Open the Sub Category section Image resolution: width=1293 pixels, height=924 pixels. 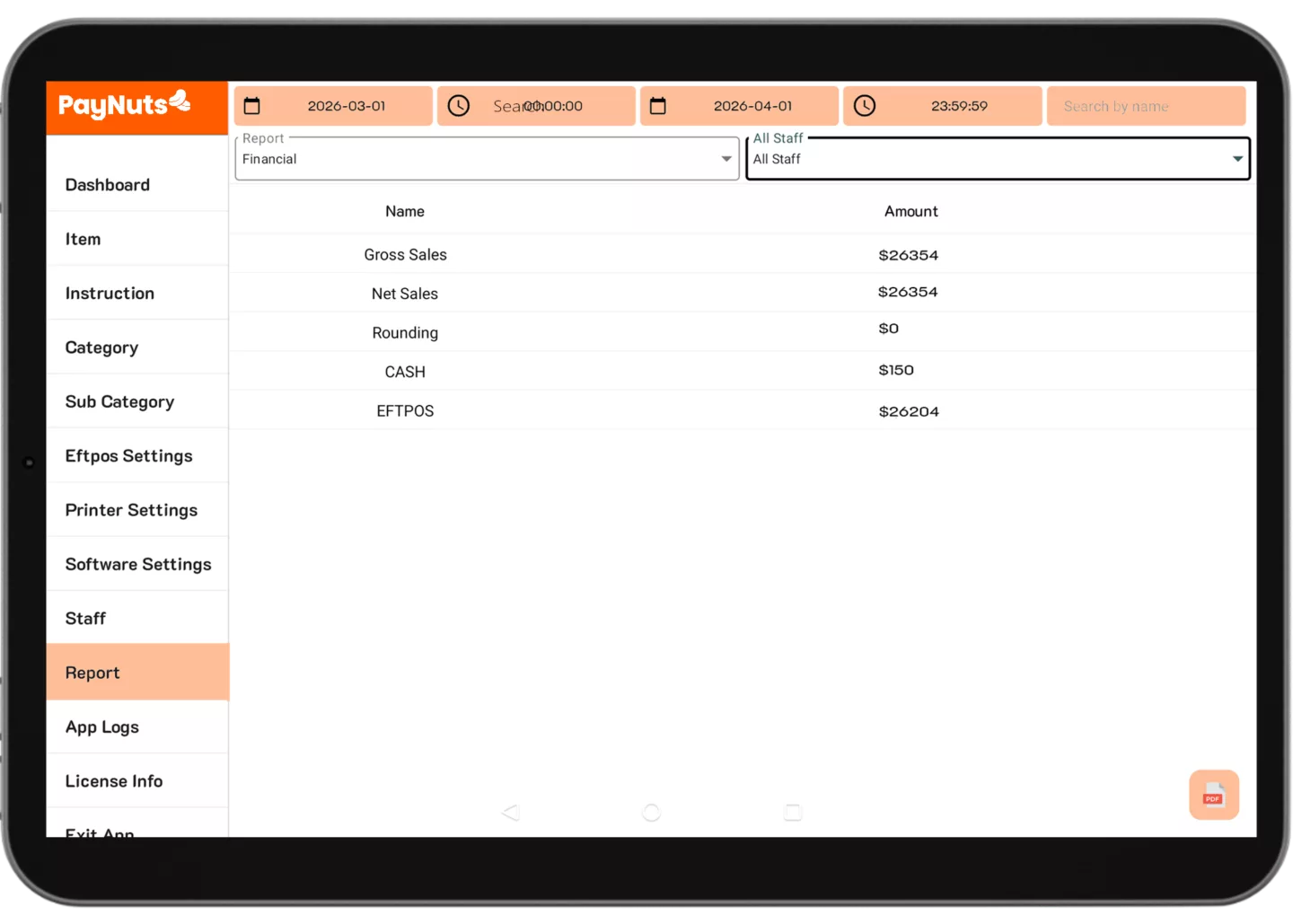119,401
